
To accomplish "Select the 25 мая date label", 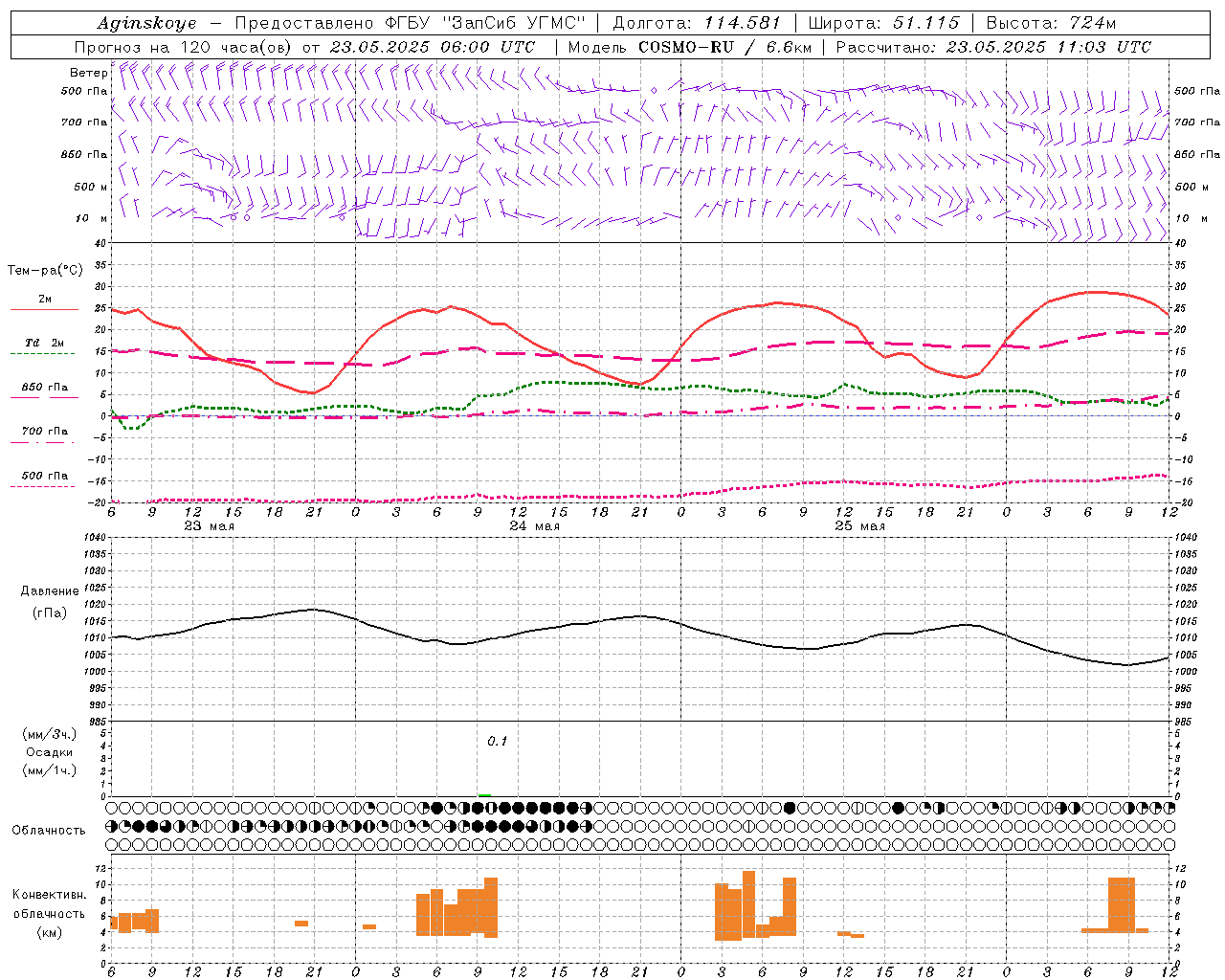I will pos(859,525).
